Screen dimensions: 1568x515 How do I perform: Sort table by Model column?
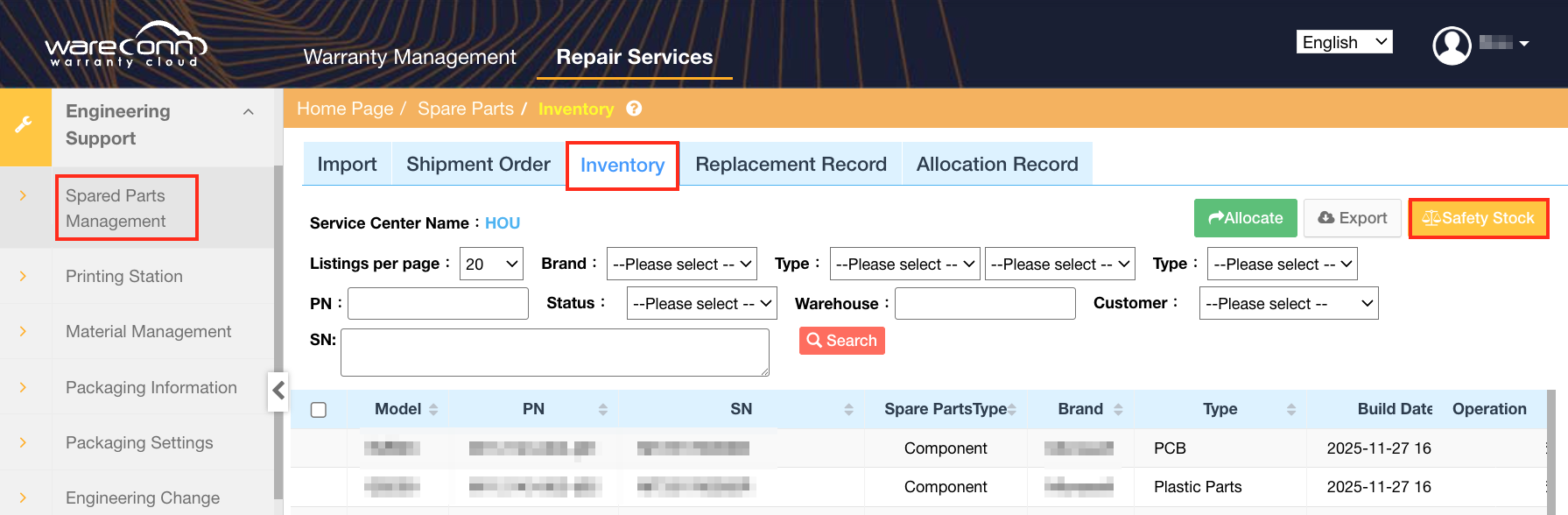coord(432,410)
